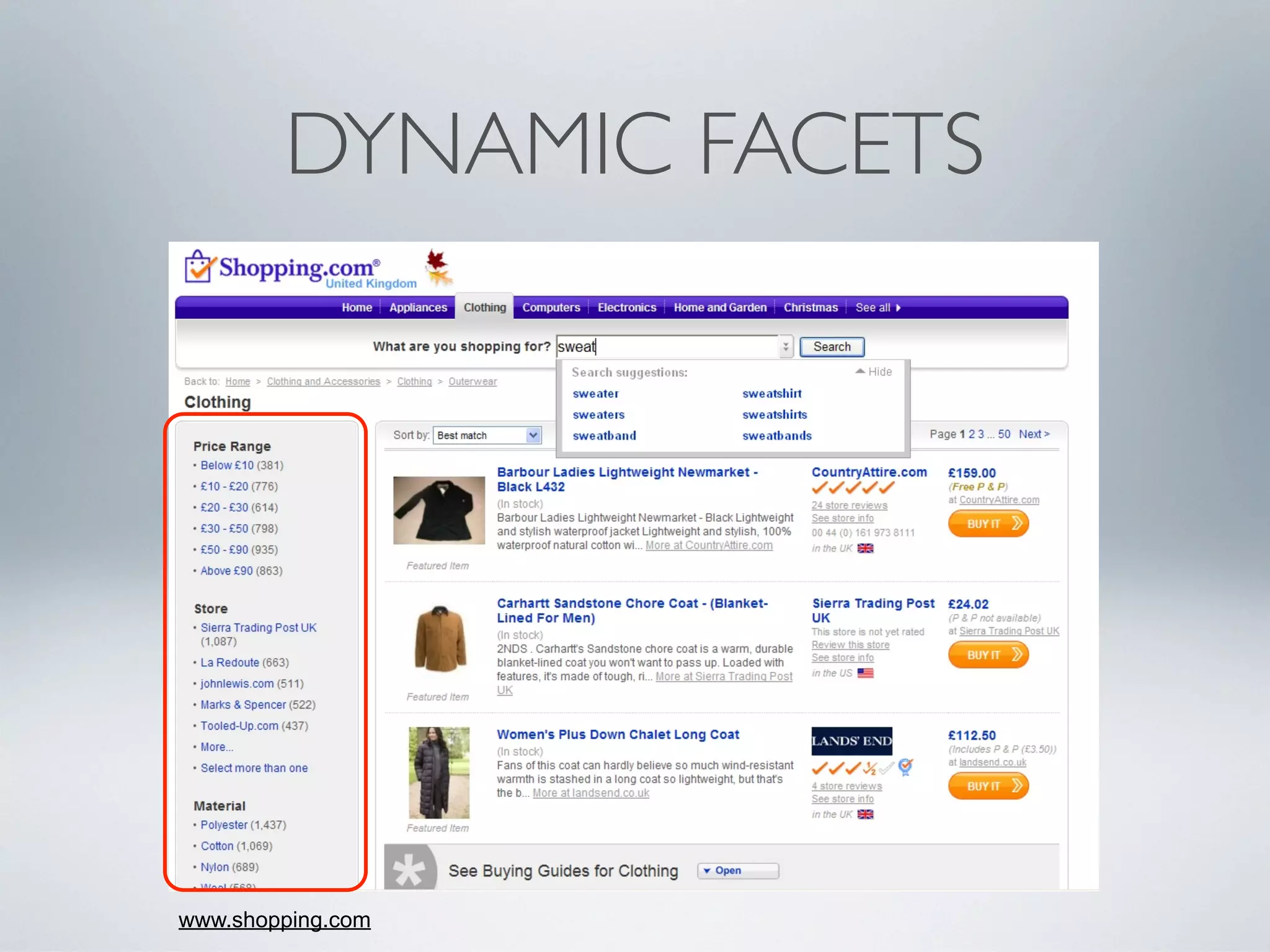Click the Search button
The width and height of the screenshot is (1270, 952).
click(x=832, y=346)
